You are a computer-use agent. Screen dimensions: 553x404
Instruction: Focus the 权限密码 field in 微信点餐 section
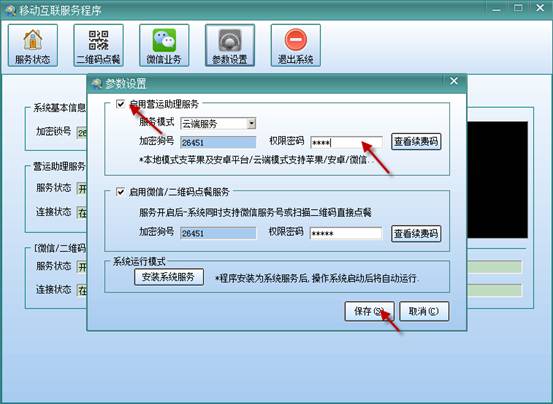[346, 233]
